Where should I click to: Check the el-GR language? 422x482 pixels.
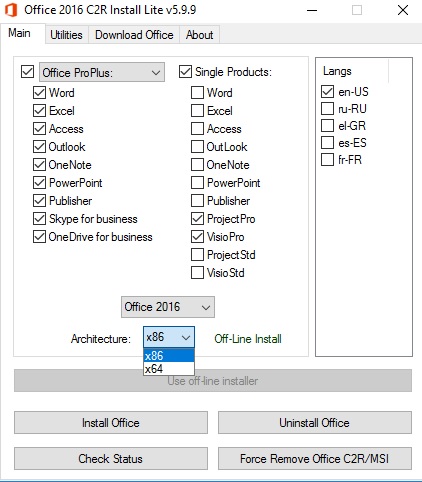(327, 125)
